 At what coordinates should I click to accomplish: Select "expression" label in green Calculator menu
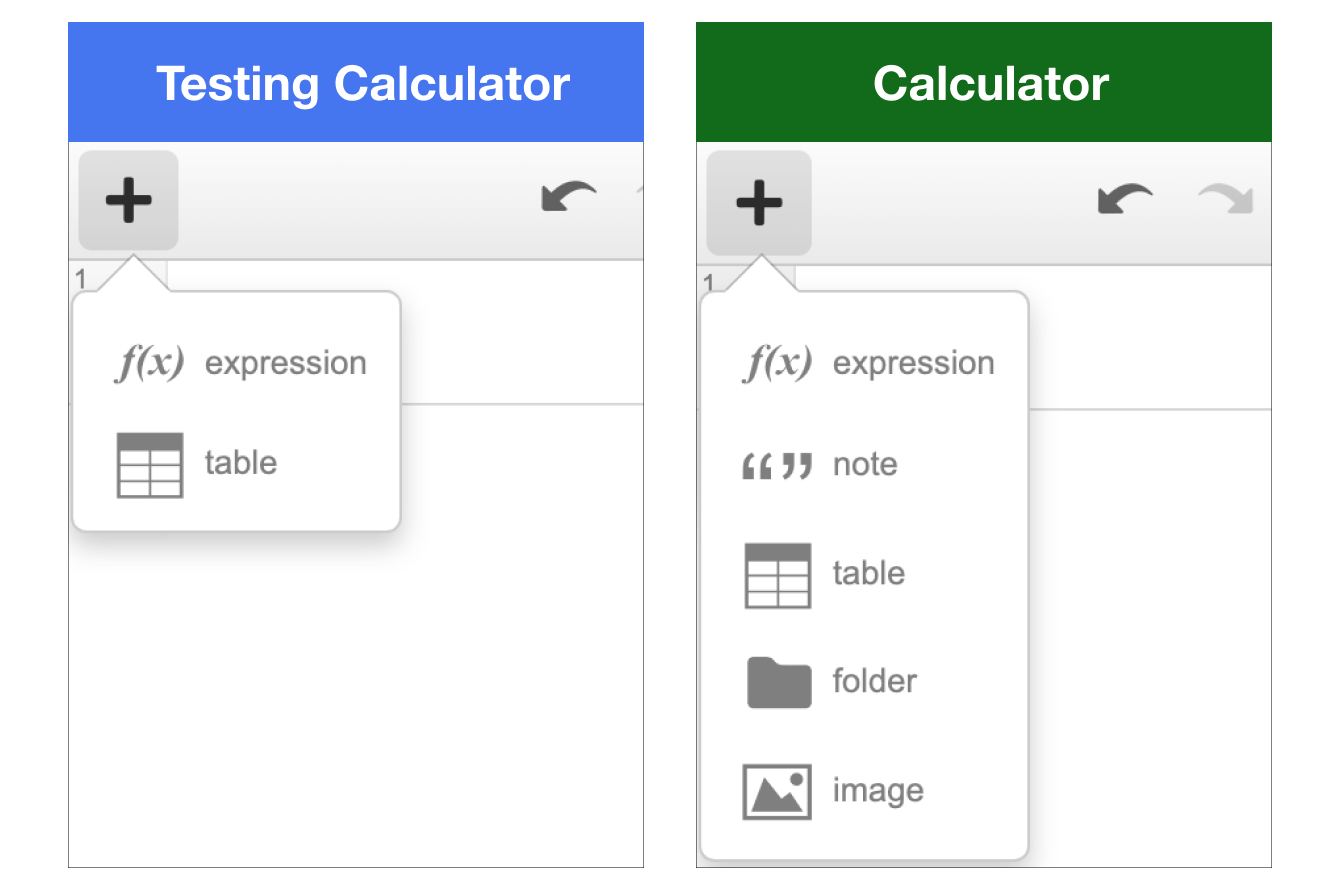point(914,363)
